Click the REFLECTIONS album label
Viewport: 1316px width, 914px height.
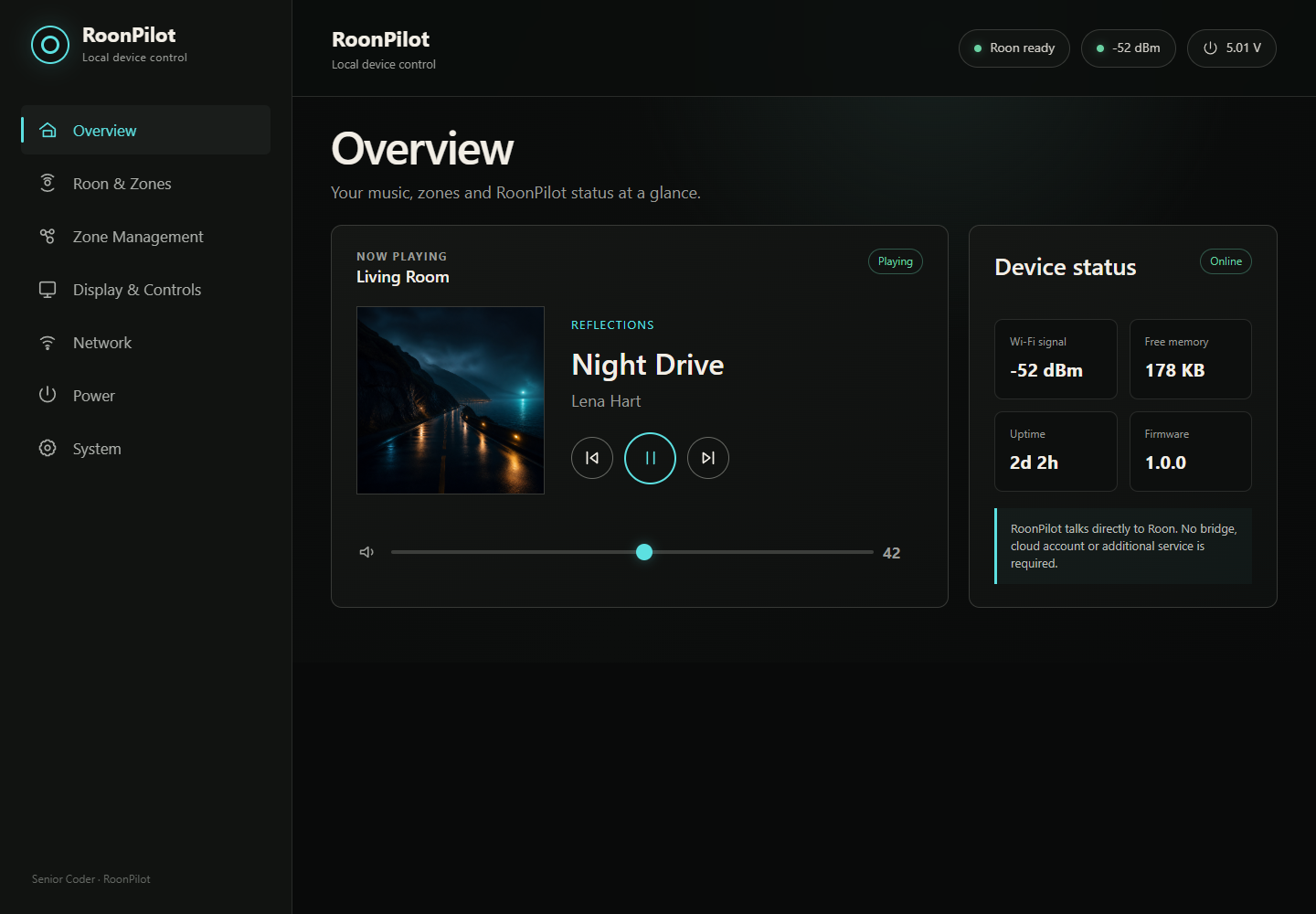click(612, 325)
